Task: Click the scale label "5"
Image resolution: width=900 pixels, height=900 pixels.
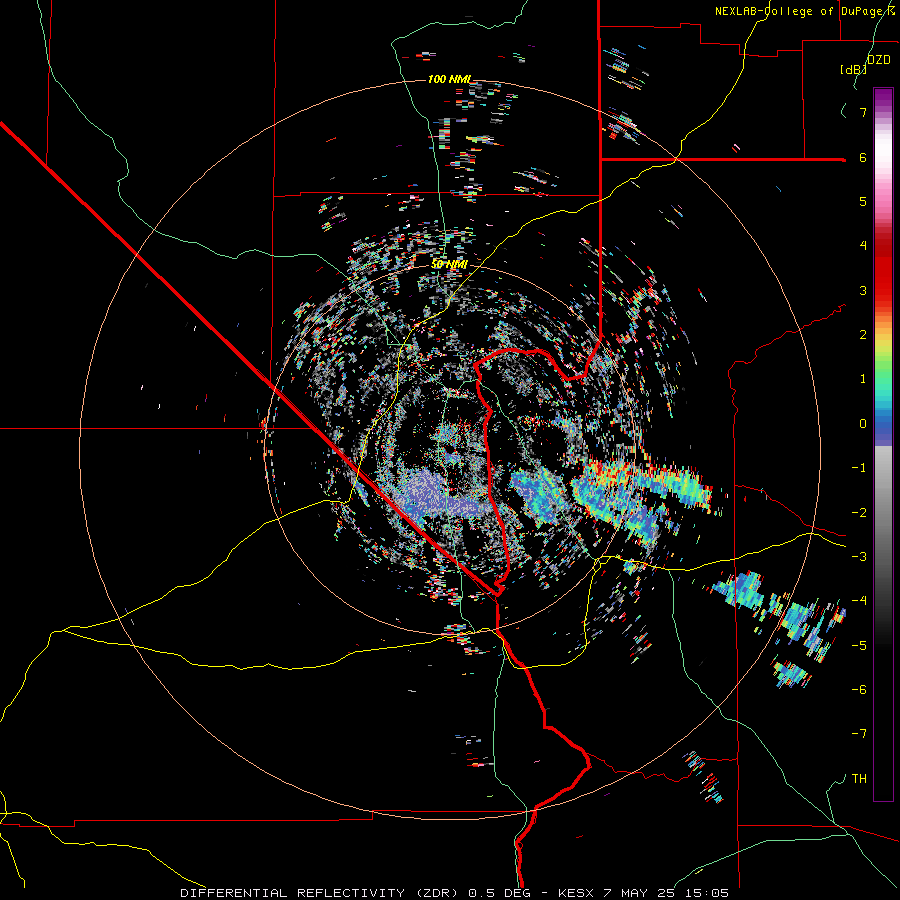Action: click(863, 201)
